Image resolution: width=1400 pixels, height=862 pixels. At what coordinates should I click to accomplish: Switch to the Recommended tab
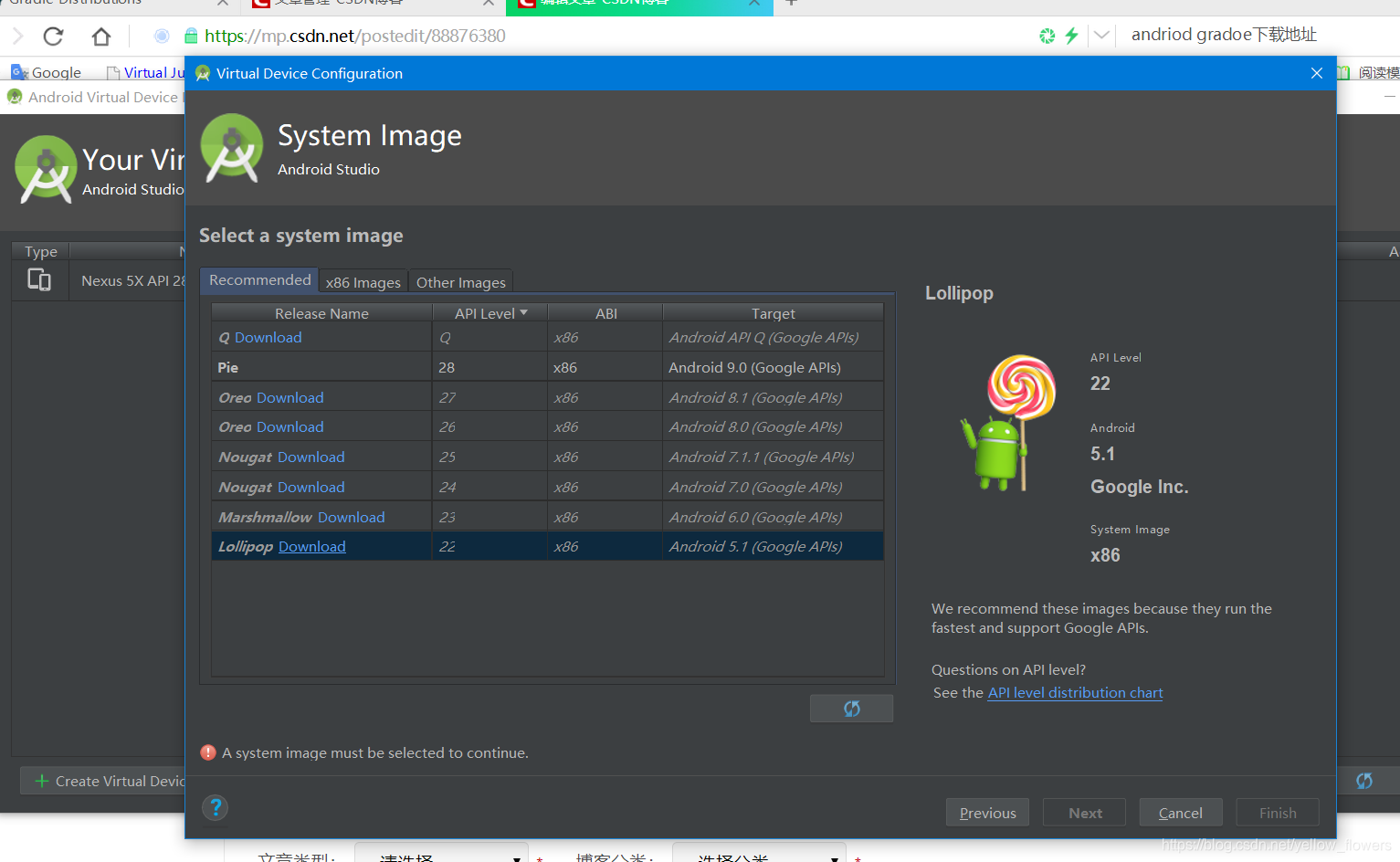point(260,280)
